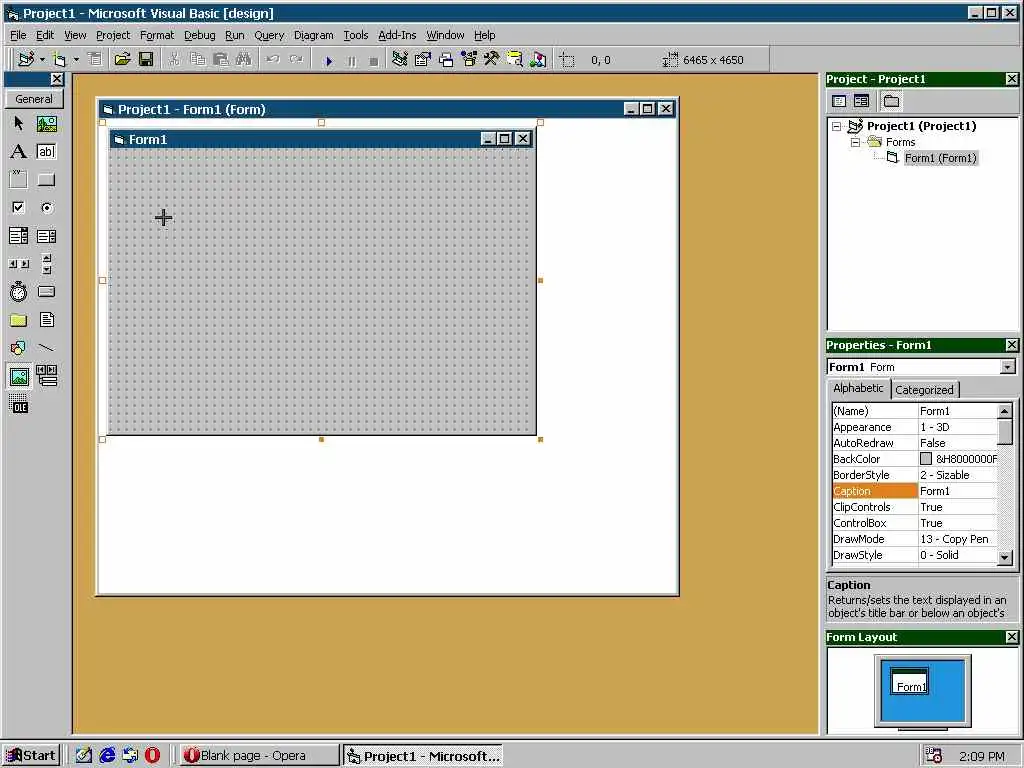Select the DrawMode '13 - Copy Pen' value

957,539
